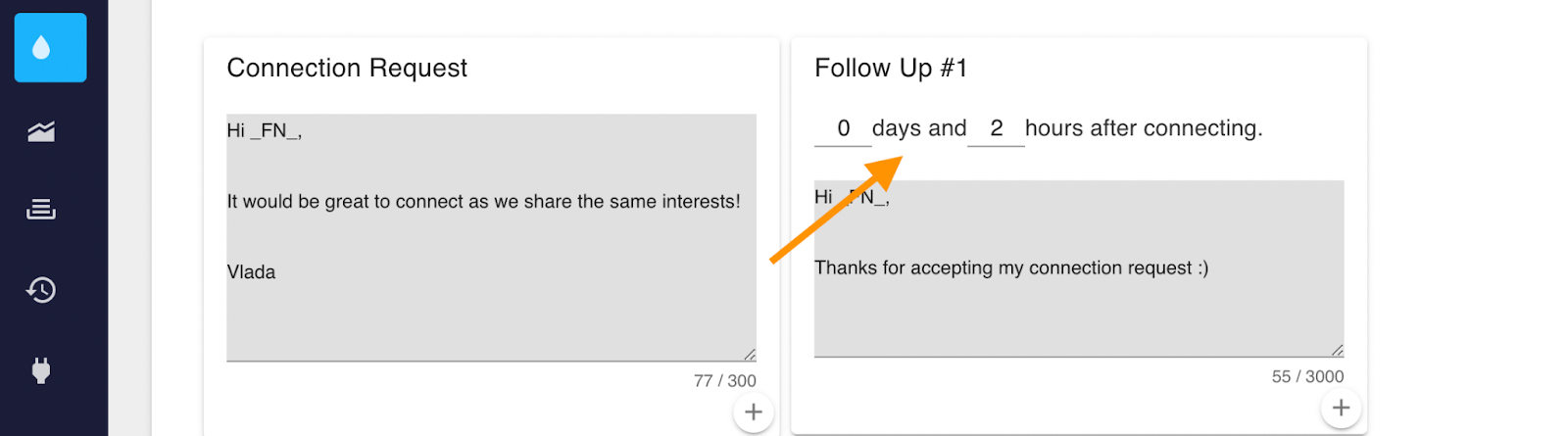Focus the hours delay number field

[996, 128]
